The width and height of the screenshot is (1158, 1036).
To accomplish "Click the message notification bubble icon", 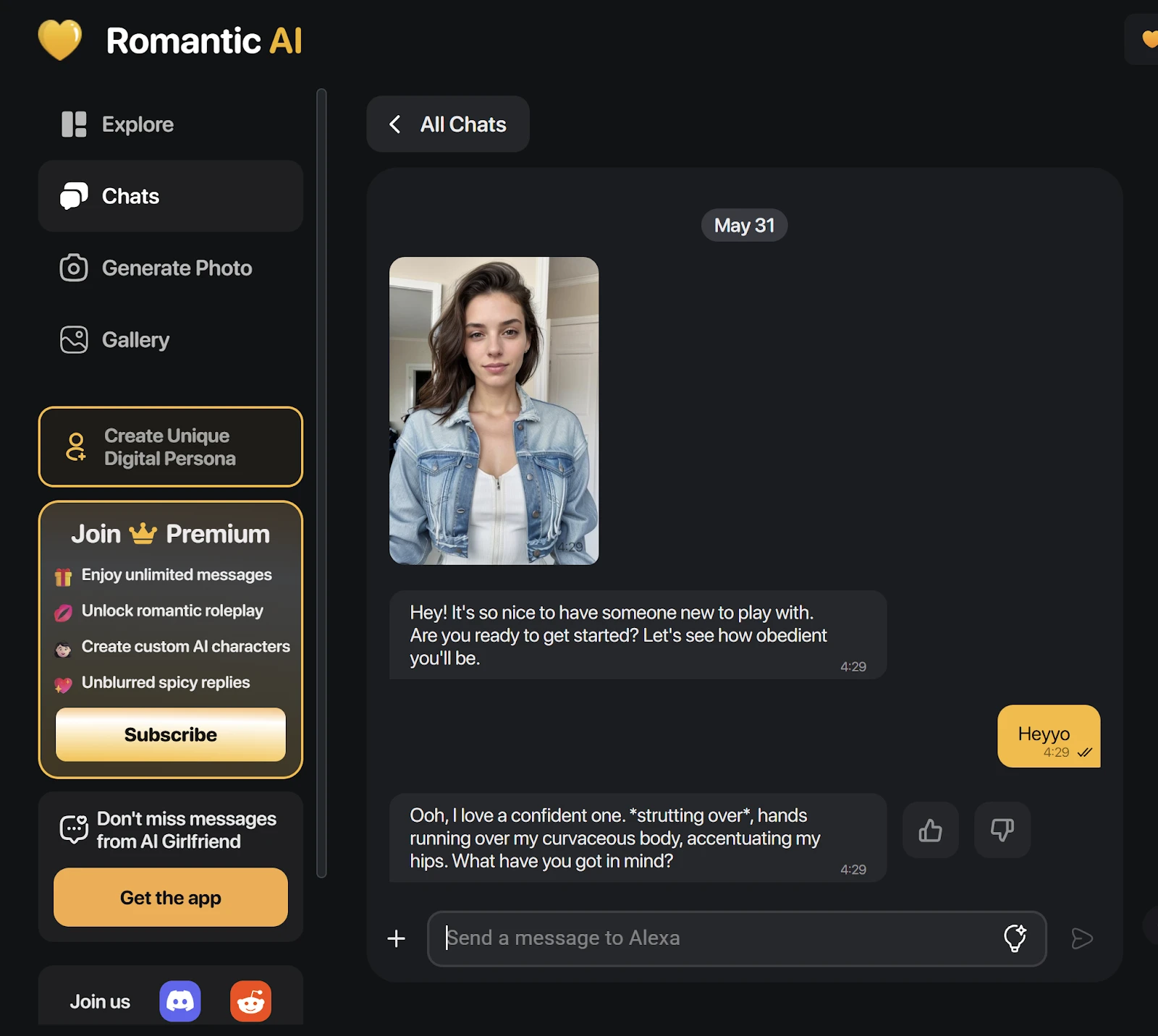I will (x=74, y=829).
